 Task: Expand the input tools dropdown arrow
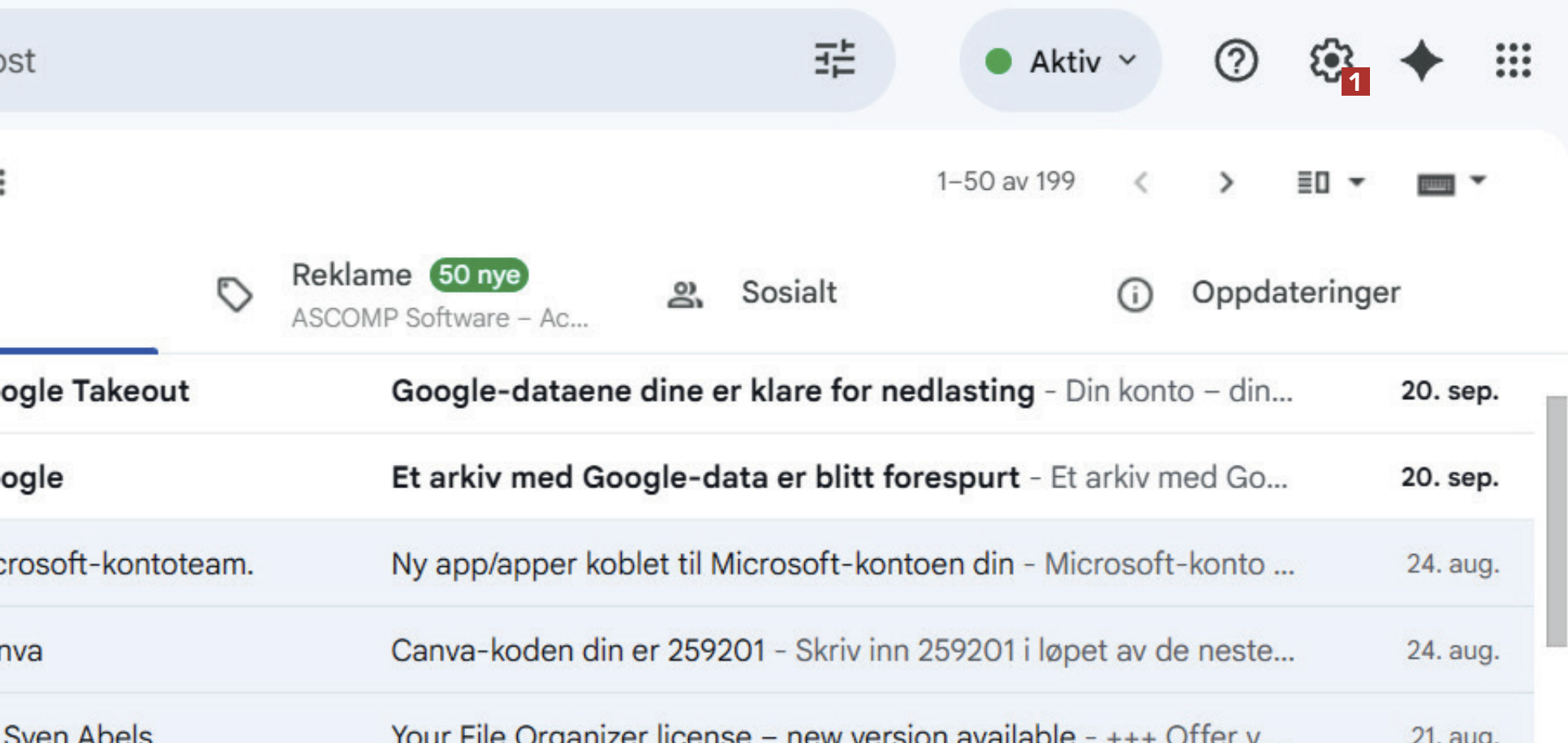coord(1478,181)
